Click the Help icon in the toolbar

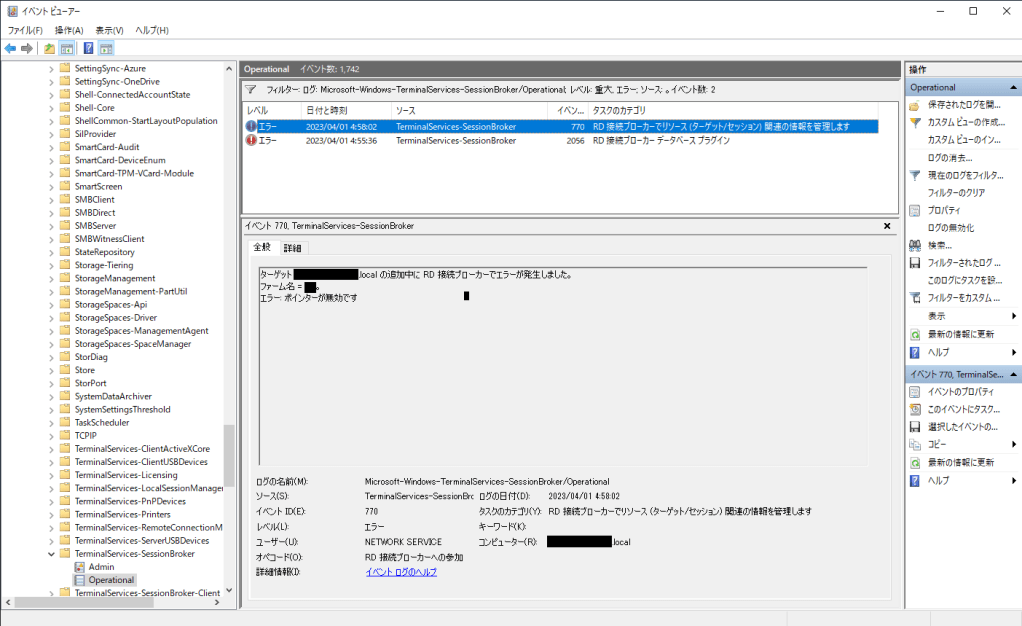click(x=88, y=48)
